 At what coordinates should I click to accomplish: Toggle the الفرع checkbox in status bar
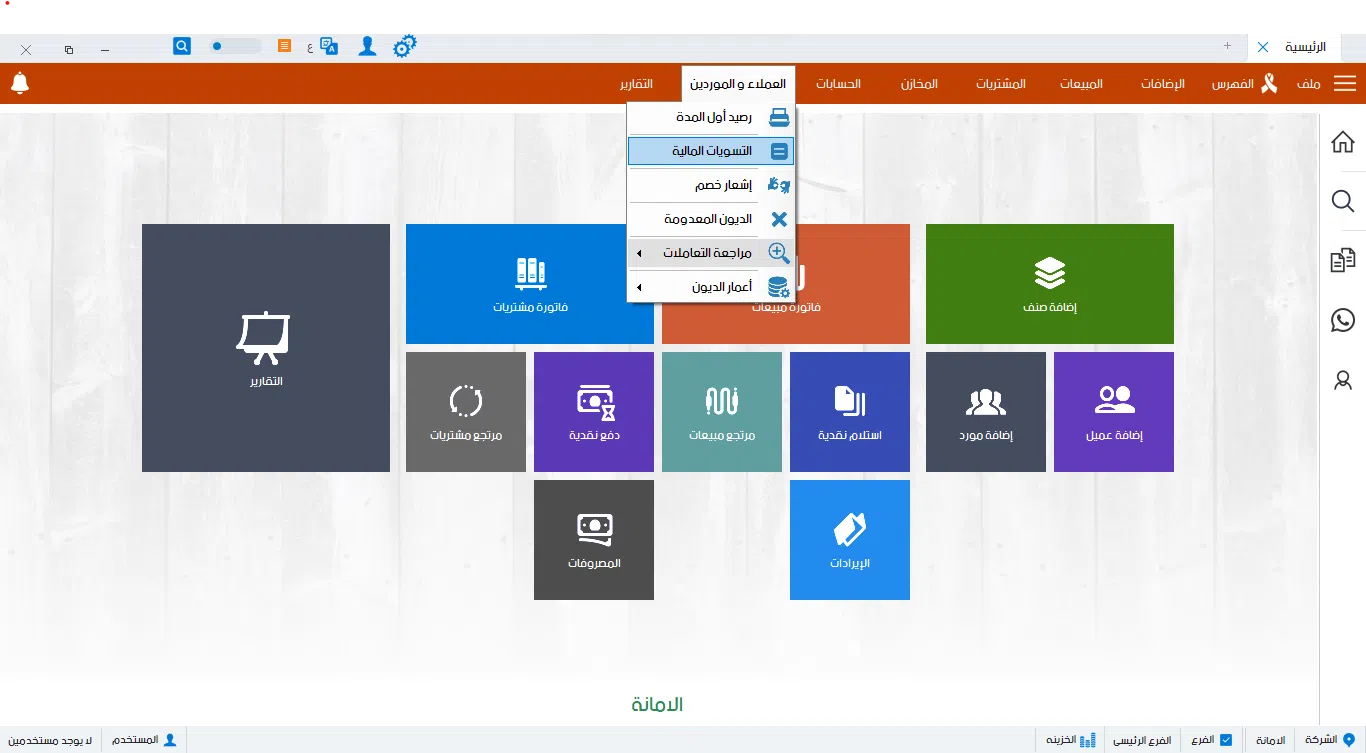tap(1226, 740)
